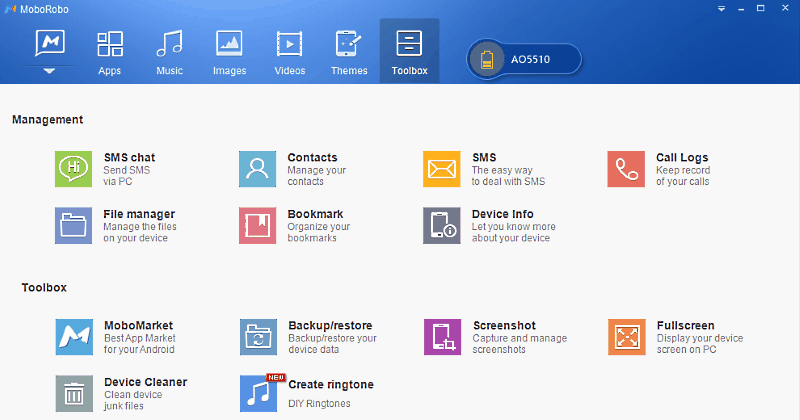Screen dimensions: 800x420
Task: Click the Bookmark title label
Action: click(315, 214)
